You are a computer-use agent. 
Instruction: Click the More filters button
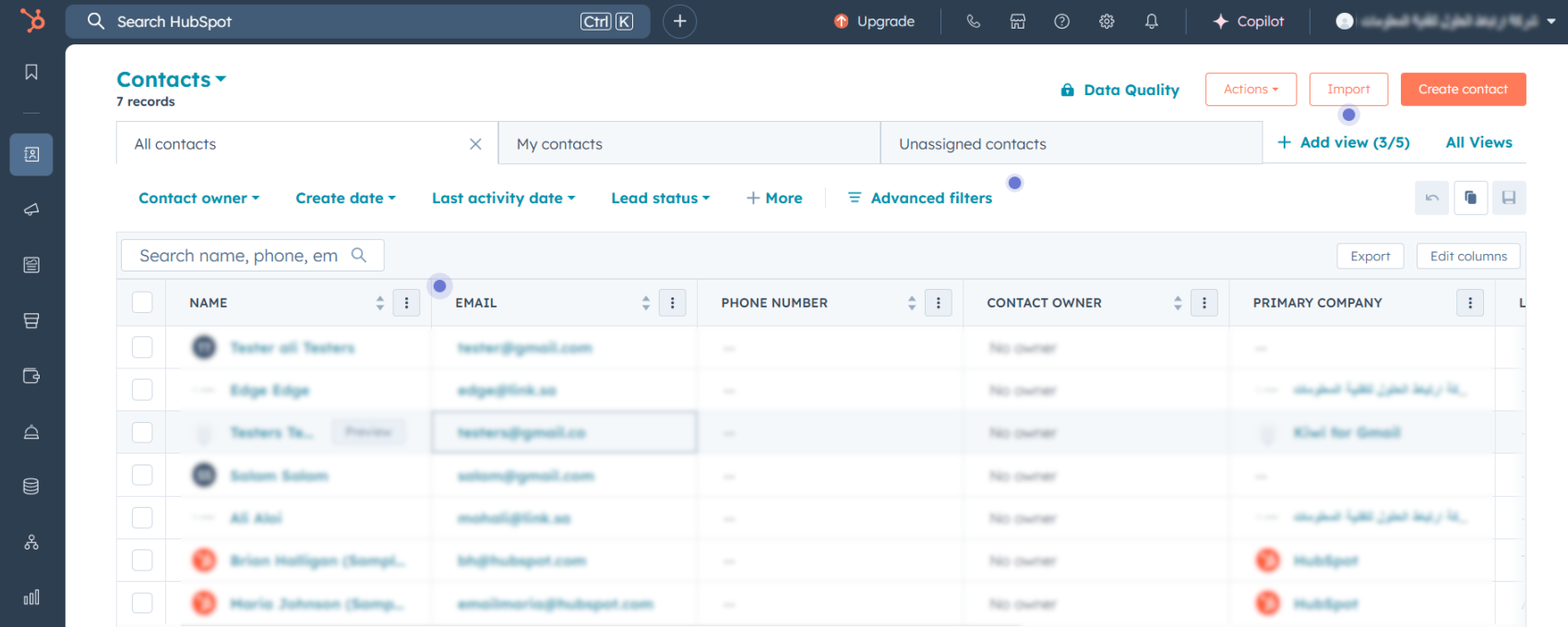pyautogui.click(x=774, y=198)
